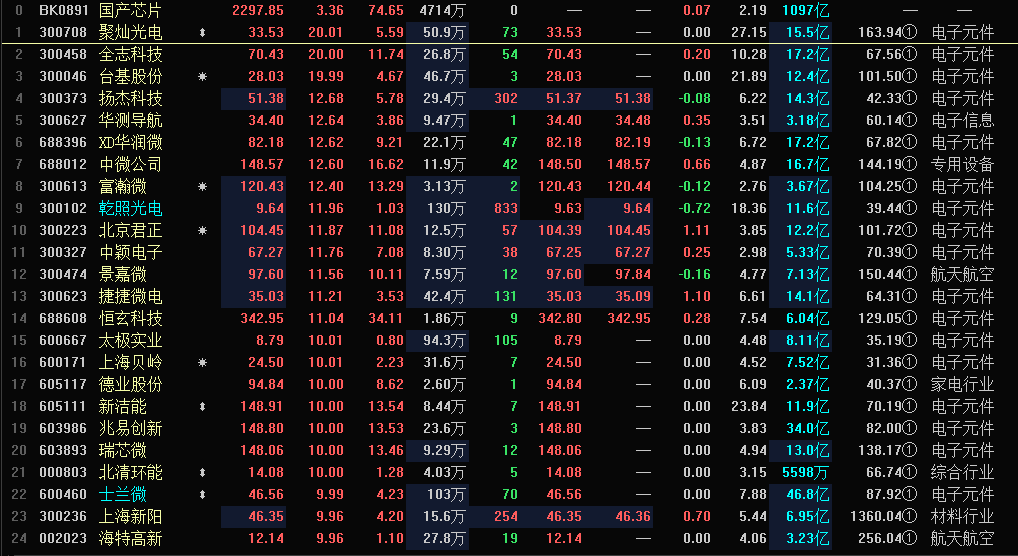Viewport: 1018px width, 556px height.
Task: Click the arrow marker beside 新洁能
Action: 202,407
